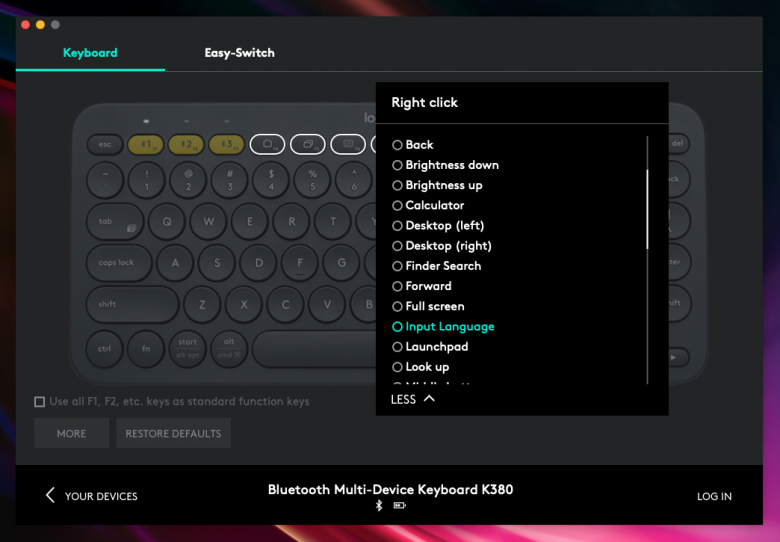Click the Right click panel title
This screenshot has height=542, width=780.
click(x=424, y=102)
